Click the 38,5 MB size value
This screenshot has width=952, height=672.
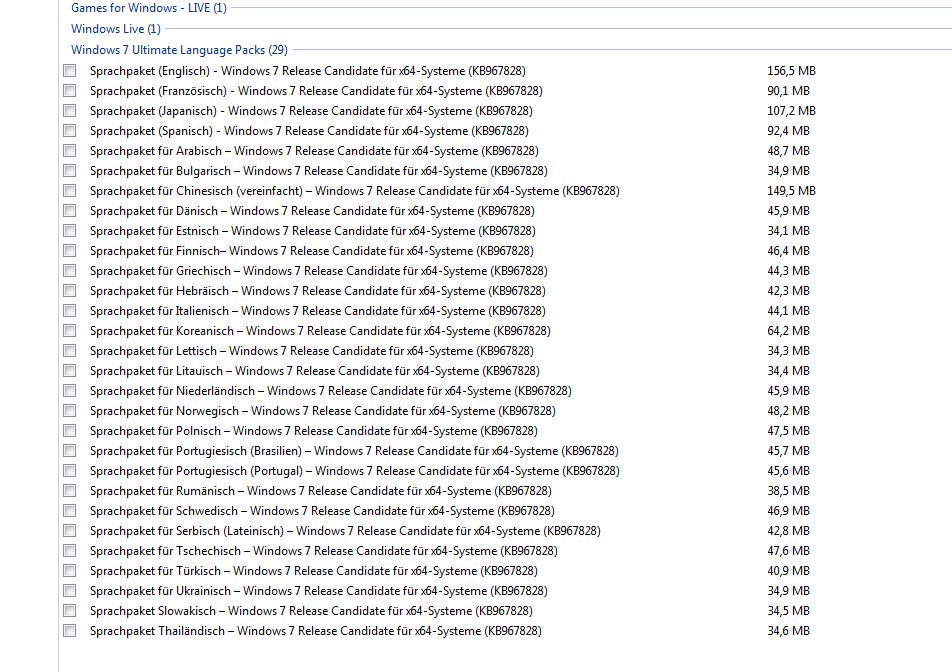788,491
